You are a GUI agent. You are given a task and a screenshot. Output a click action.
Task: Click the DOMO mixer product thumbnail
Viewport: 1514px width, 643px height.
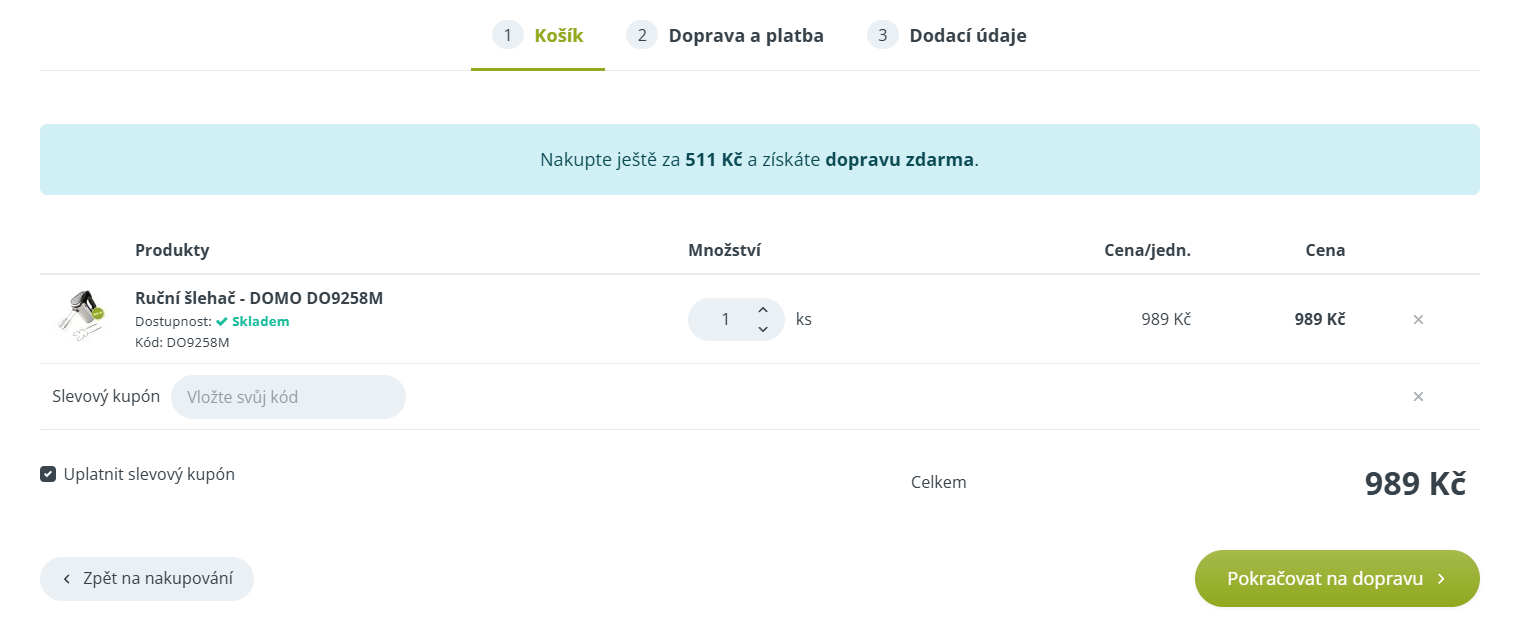click(x=82, y=317)
